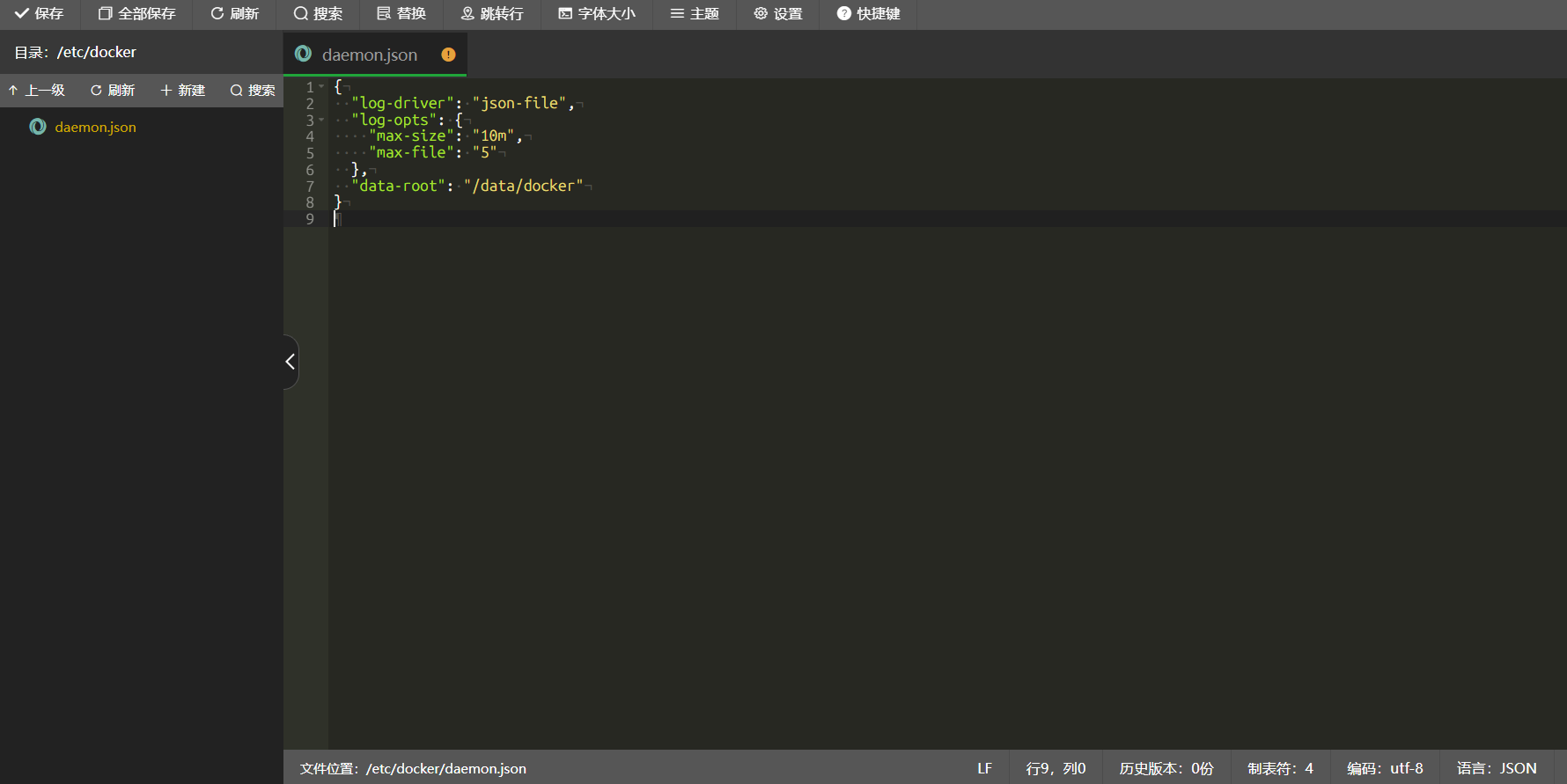Refresh the editor using toolbar 刷新
The height and width of the screenshot is (784, 1567).
pyautogui.click(x=234, y=14)
